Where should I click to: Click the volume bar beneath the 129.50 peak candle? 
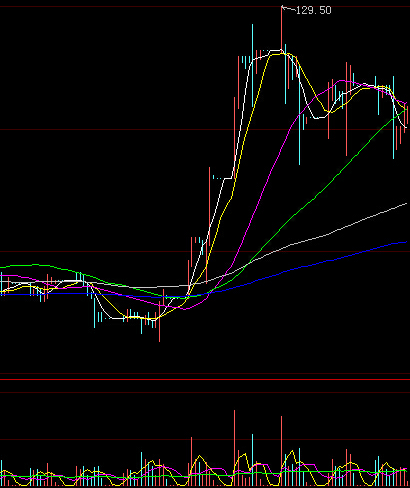pos(282,451)
